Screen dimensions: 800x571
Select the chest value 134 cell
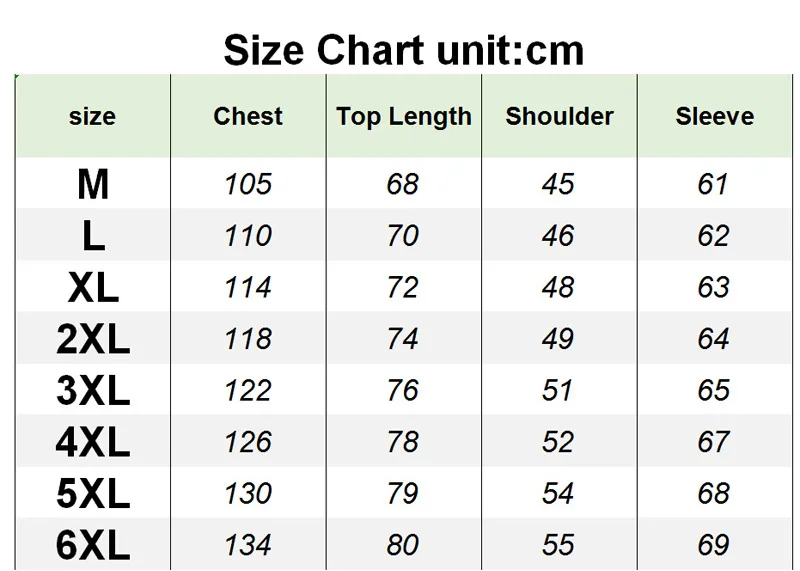pos(248,545)
